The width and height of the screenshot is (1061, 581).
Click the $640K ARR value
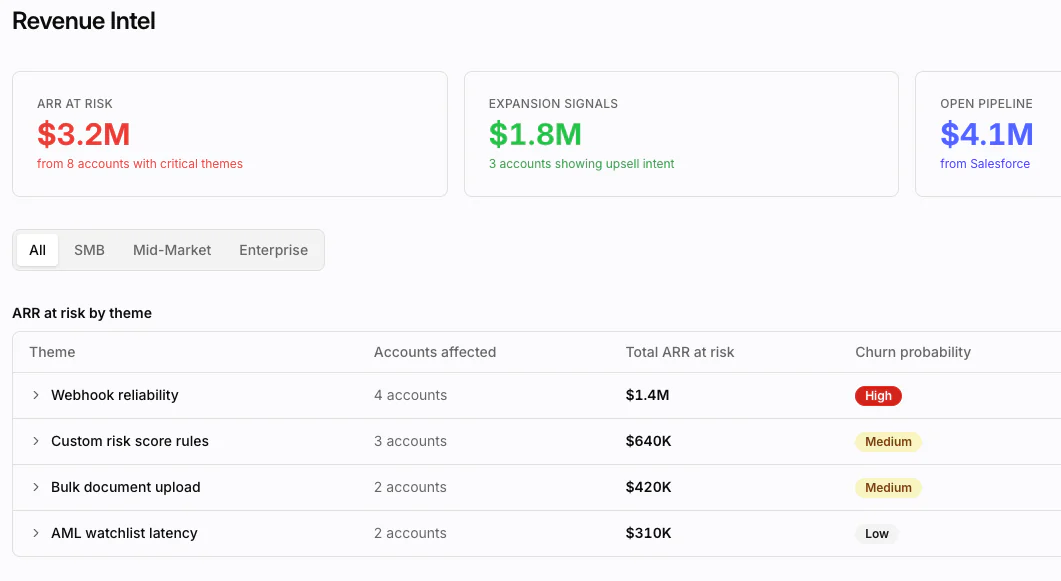(648, 441)
